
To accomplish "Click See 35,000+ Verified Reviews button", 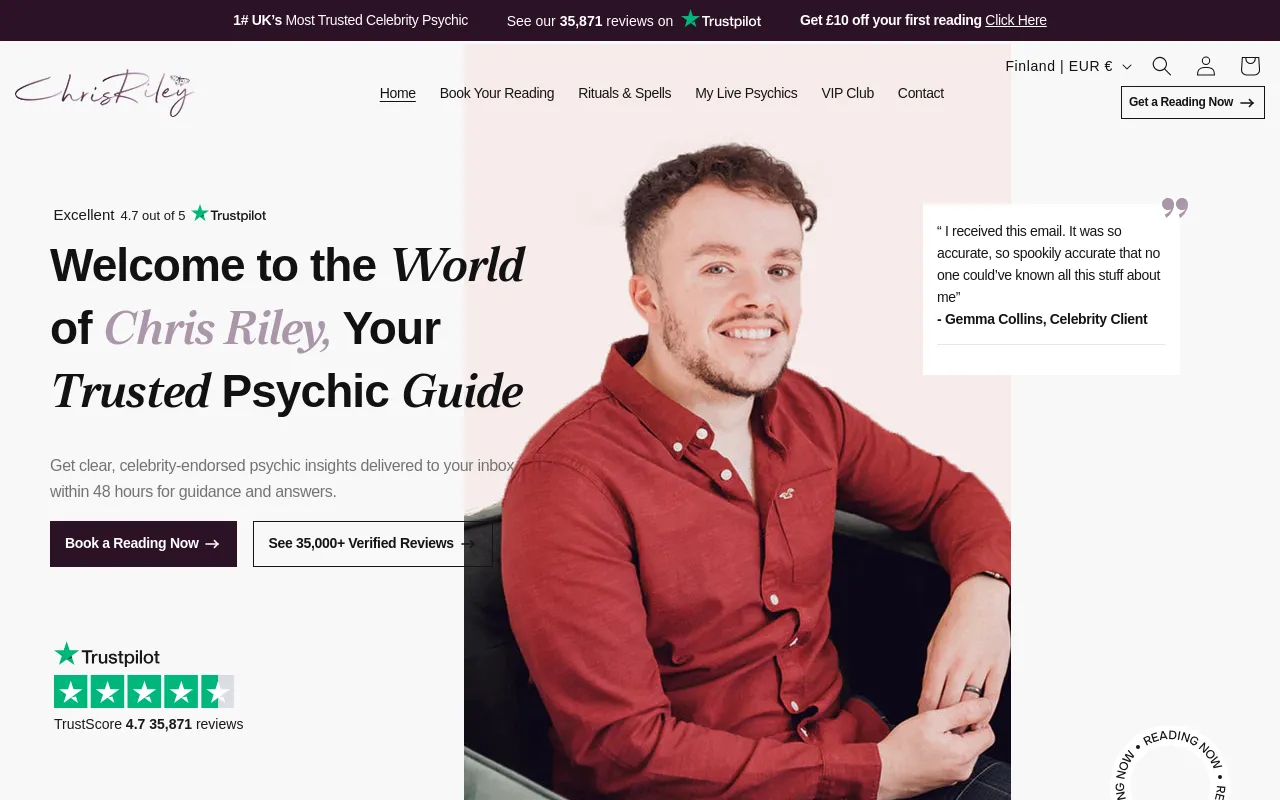I will pos(372,543).
